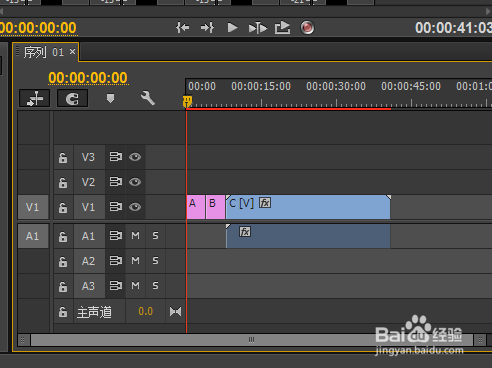The height and width of the screenshot is (368, 492).
Task: Click master track go-to-end icon
Action: (x=175, y=311)
